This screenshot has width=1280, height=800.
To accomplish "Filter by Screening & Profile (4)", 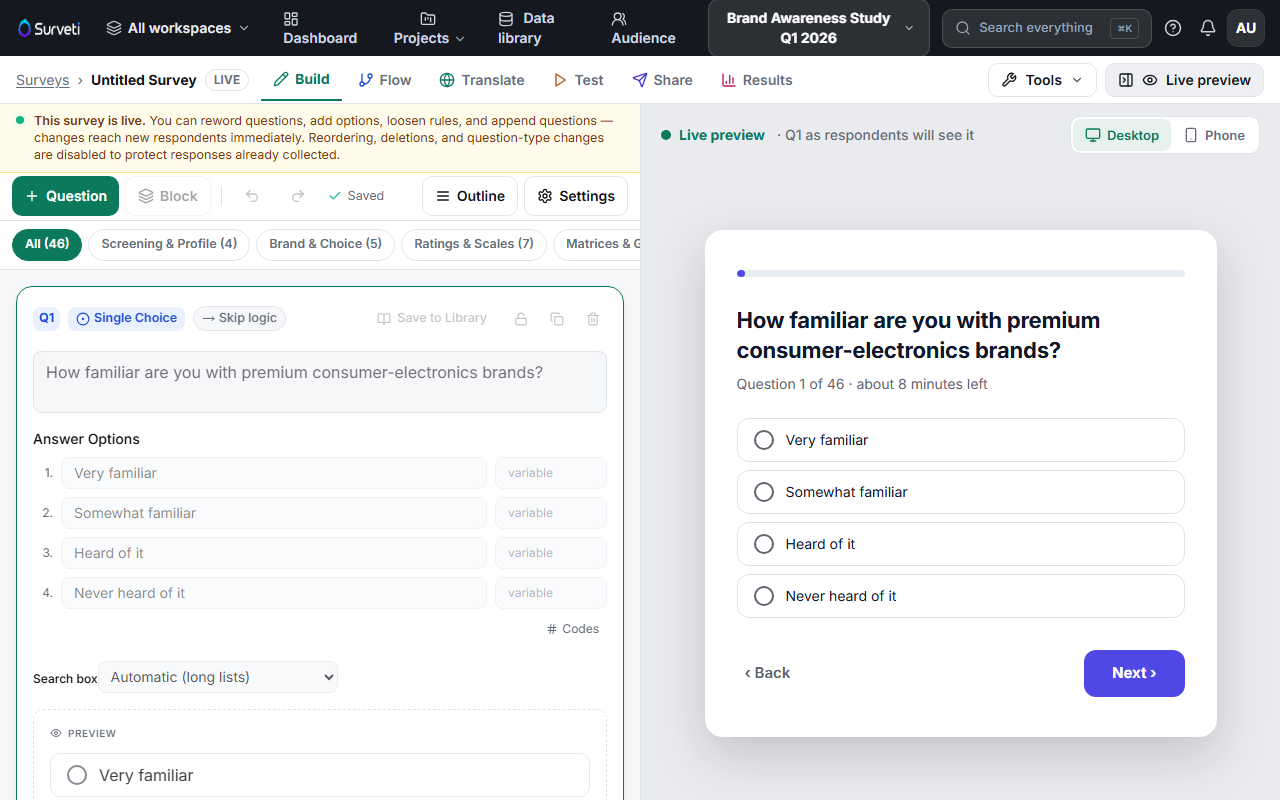I will [169, 244].
